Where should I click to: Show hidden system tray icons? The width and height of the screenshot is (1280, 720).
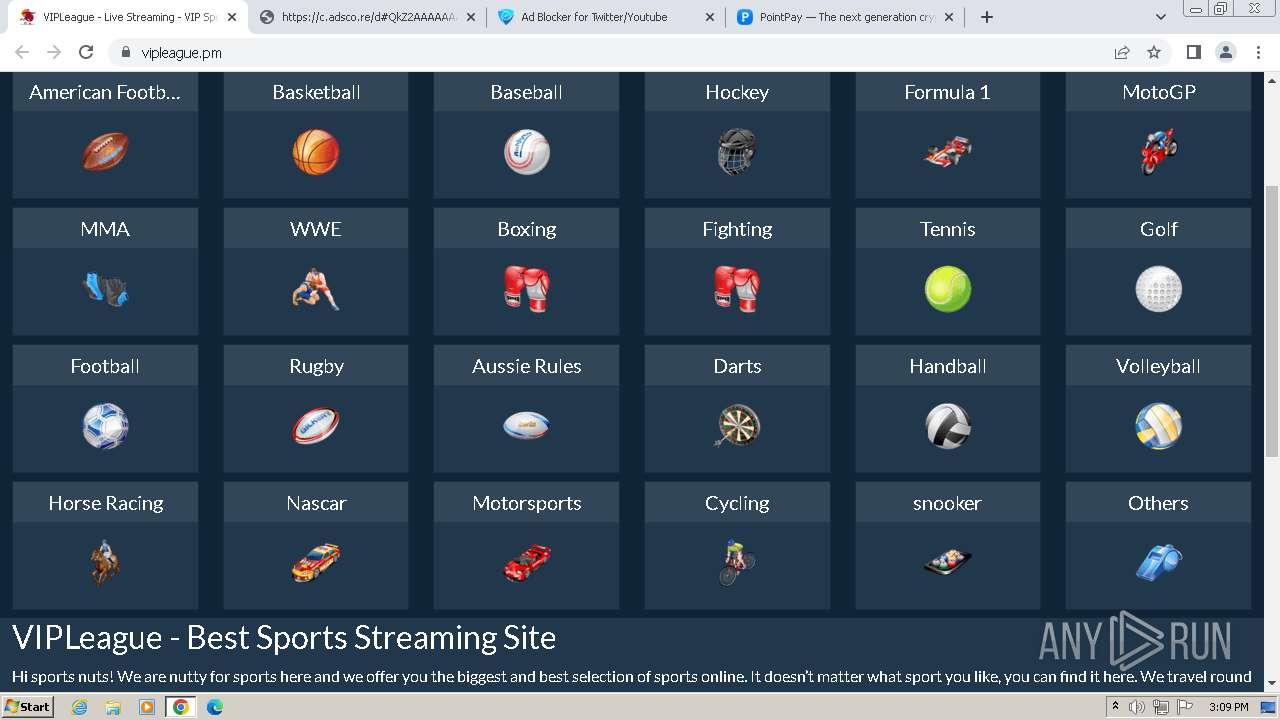(x=1115, y=706)
